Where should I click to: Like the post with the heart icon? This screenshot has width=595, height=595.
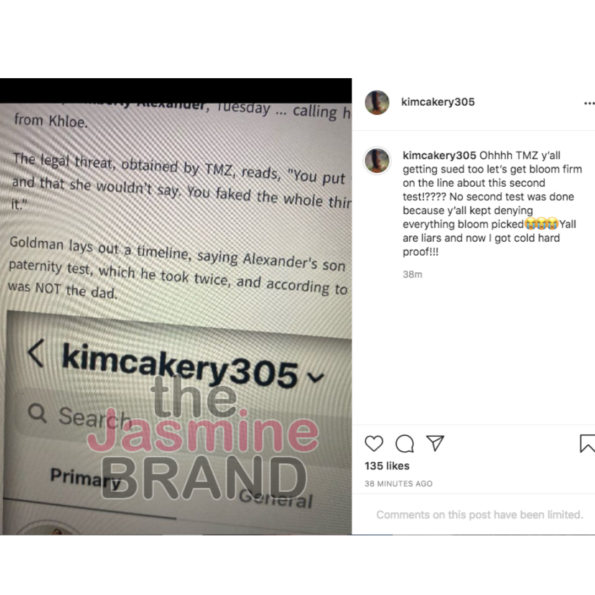click(374, 443)
